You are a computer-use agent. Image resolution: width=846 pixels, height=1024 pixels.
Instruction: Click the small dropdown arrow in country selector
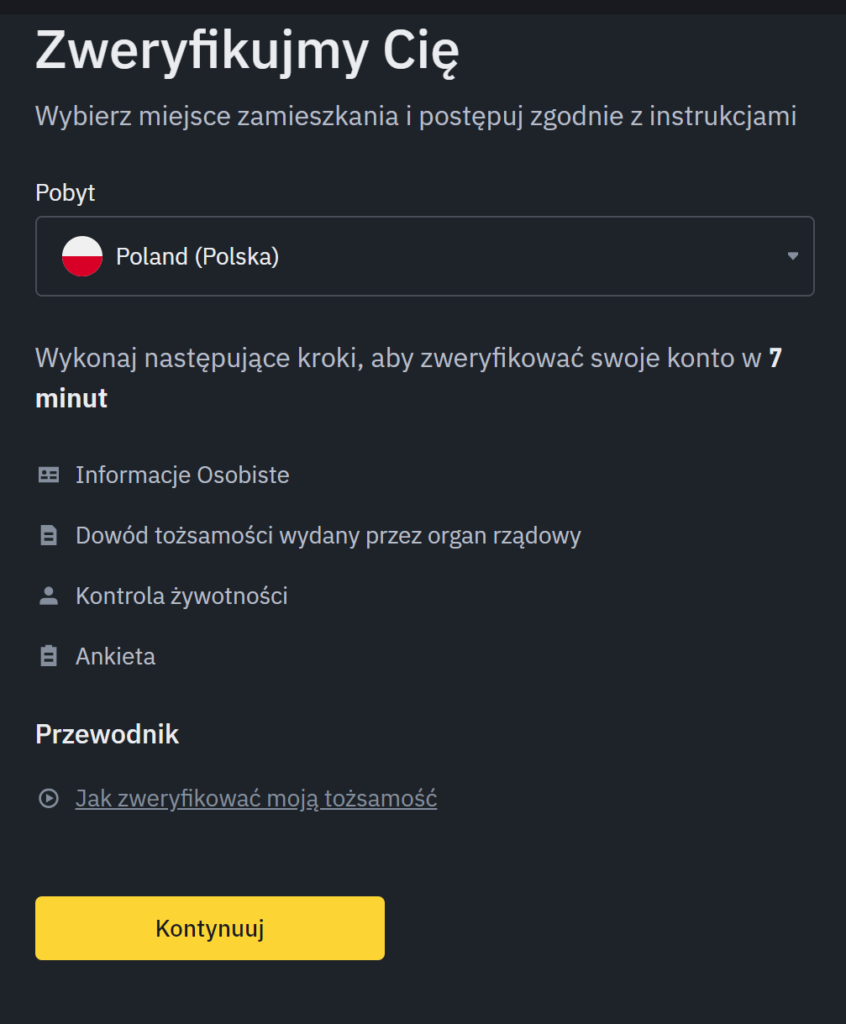click(792, 256)
